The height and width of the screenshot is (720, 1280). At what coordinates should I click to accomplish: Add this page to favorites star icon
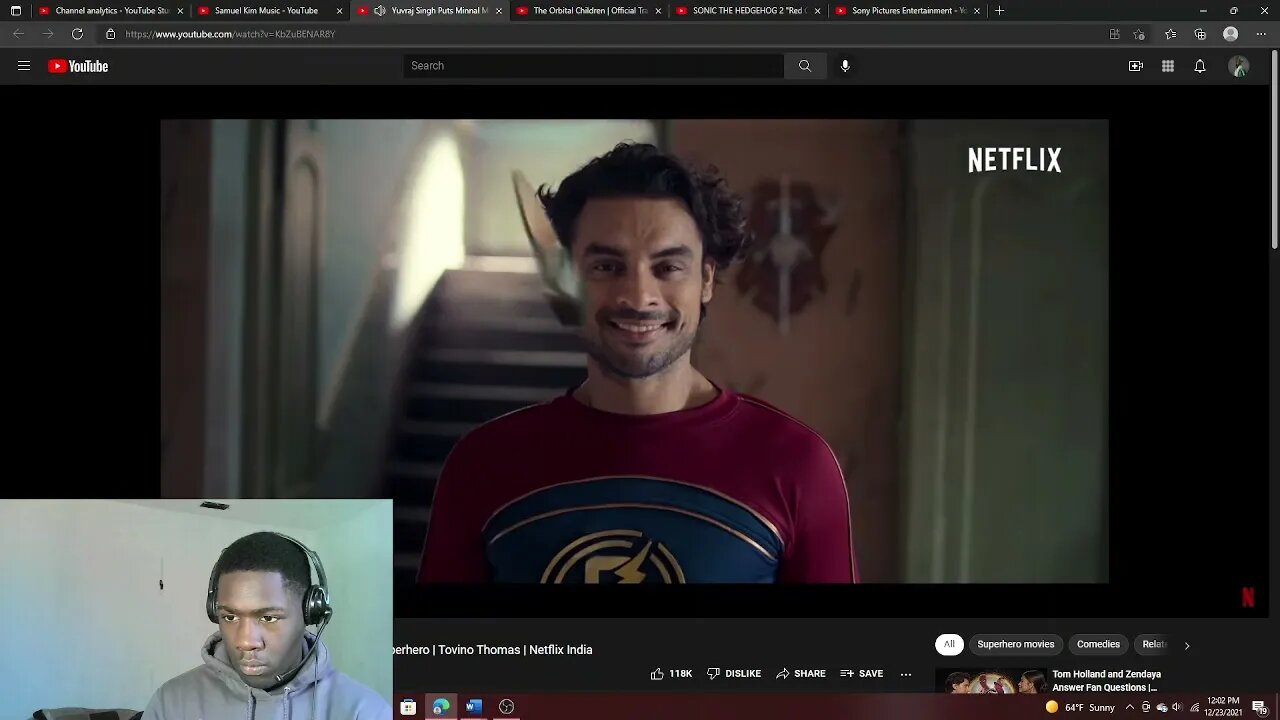click(1139, 34)
